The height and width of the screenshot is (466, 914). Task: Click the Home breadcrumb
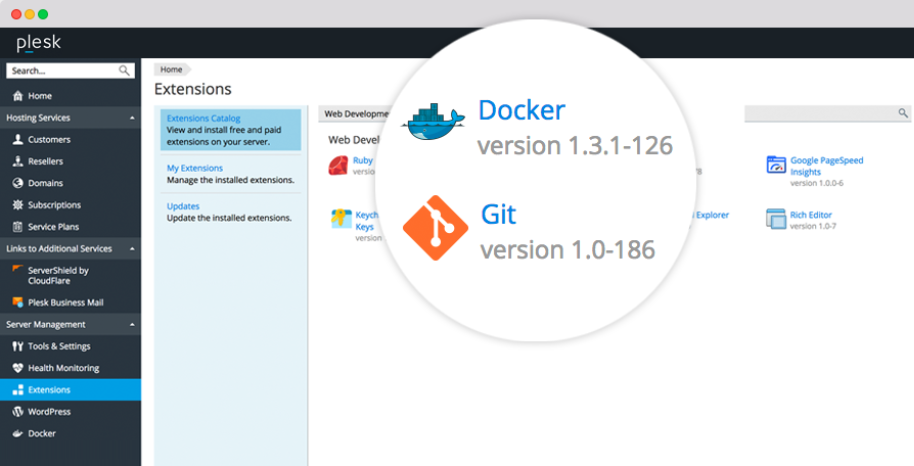(x=172, y=69)
